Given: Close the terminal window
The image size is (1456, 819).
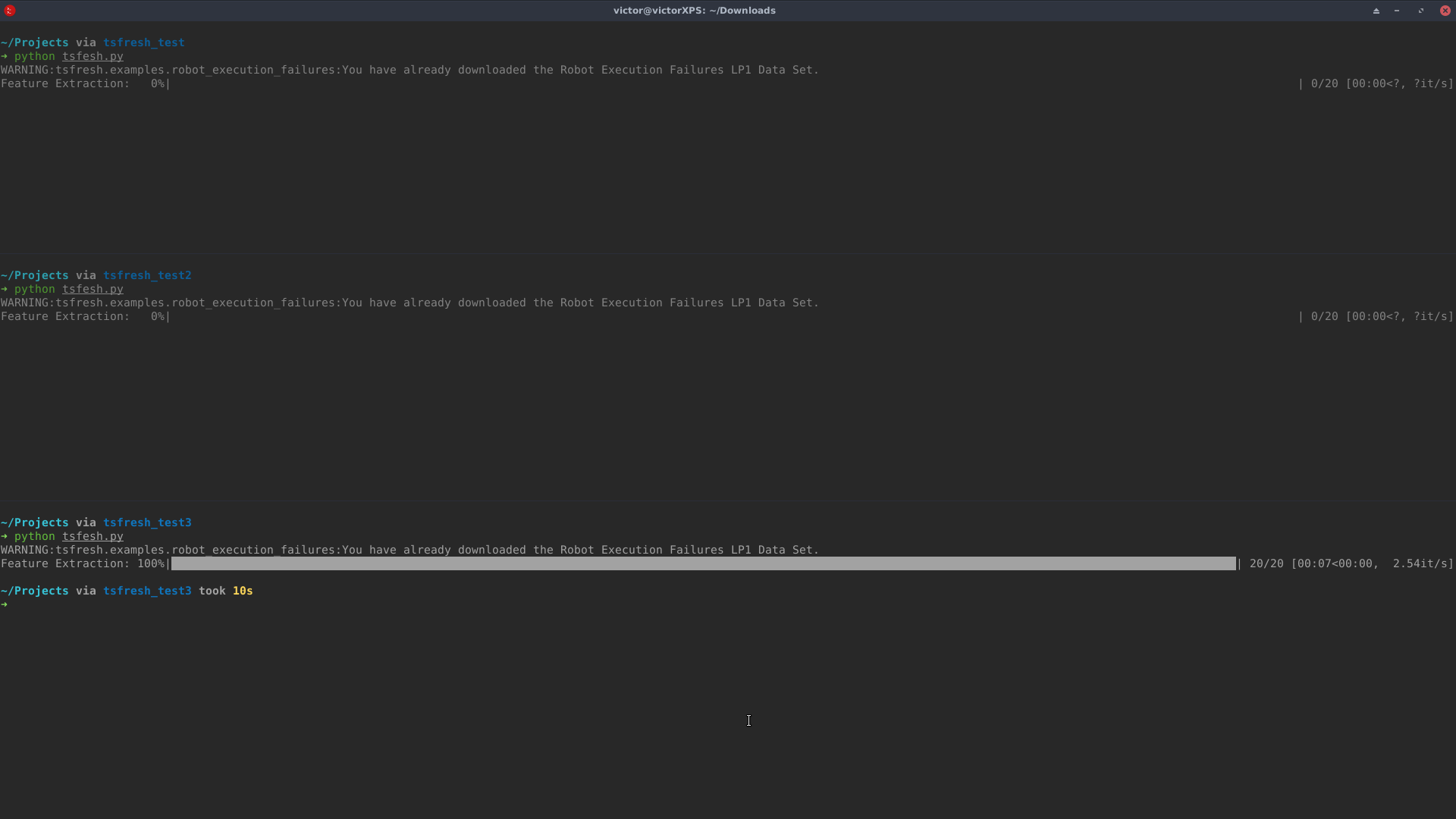Looking at the screenshot, I should pyautogui.click(x=1445, y=11).
